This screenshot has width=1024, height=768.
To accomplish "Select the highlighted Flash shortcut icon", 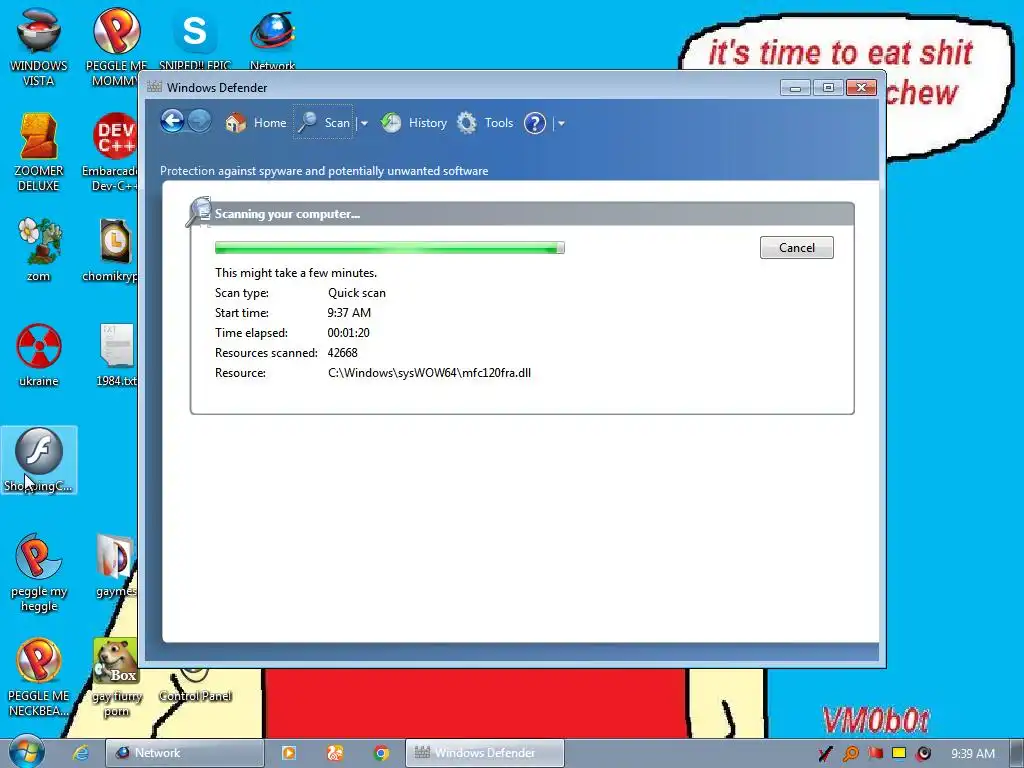I will point(39,460).
